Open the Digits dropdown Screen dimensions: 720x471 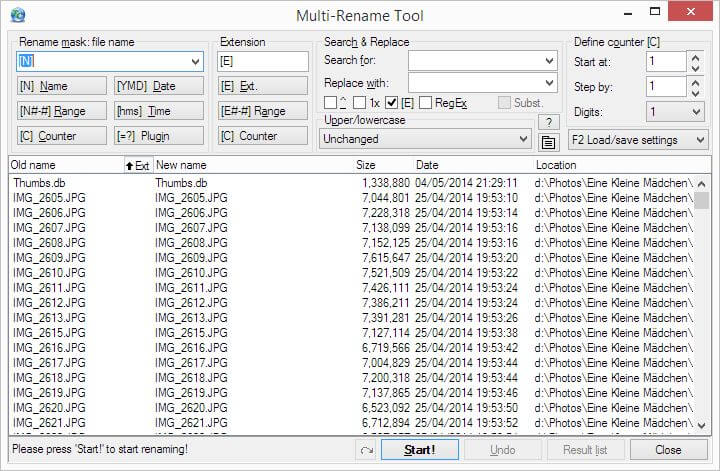[x=675, y=112]
